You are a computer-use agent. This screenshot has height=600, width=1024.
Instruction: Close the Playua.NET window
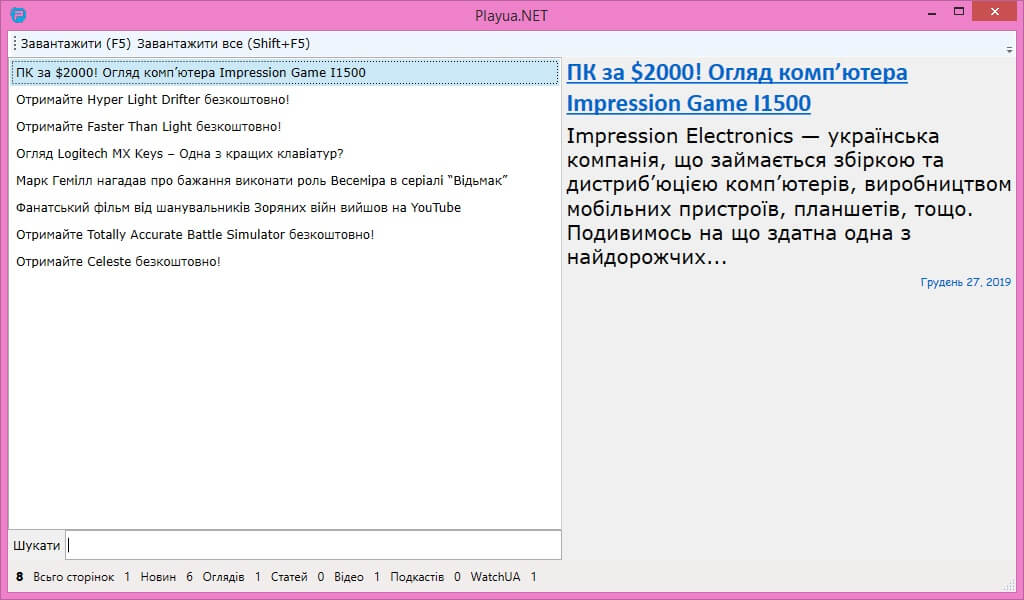tap(995, 12)
